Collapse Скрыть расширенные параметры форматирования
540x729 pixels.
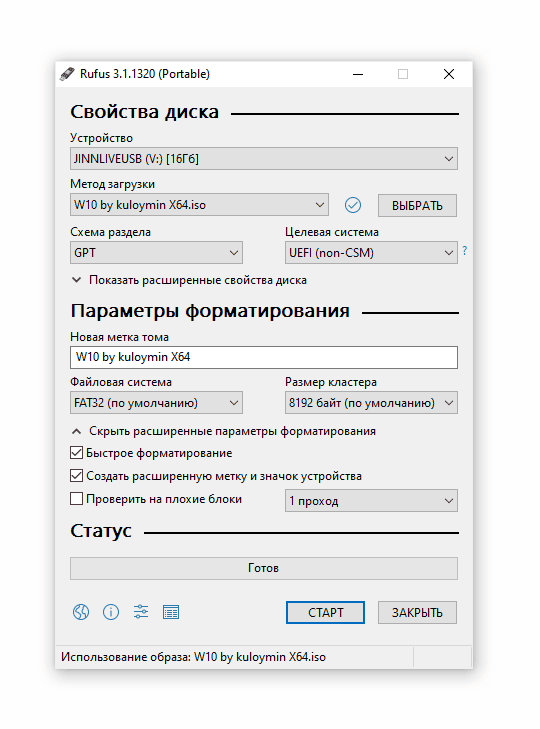click(223, 431)
